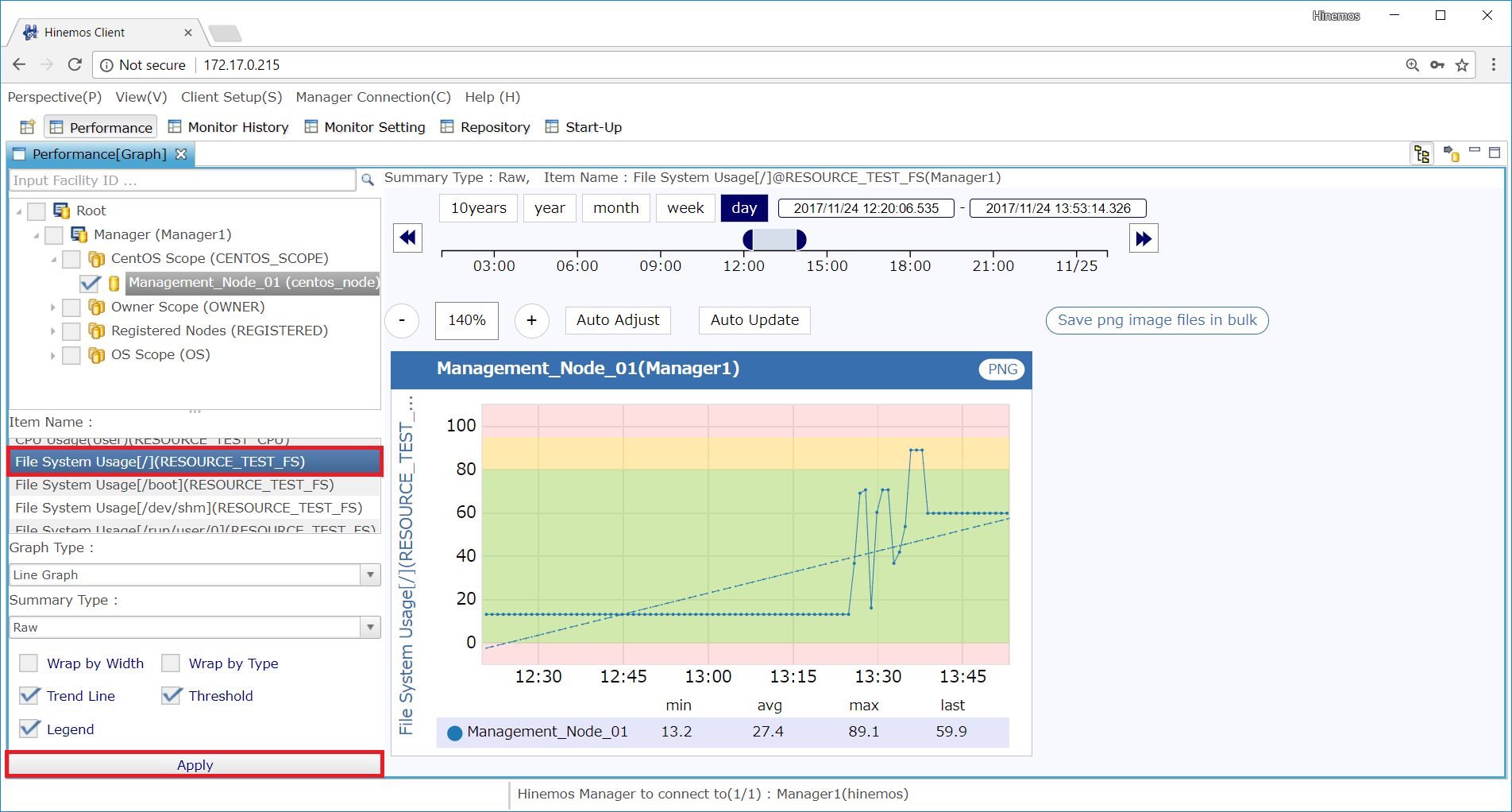The height and width of the screenshot is (812, 1512).
Task: Click the magnifier search icon next to Facility ID
Action: [368, 180]
